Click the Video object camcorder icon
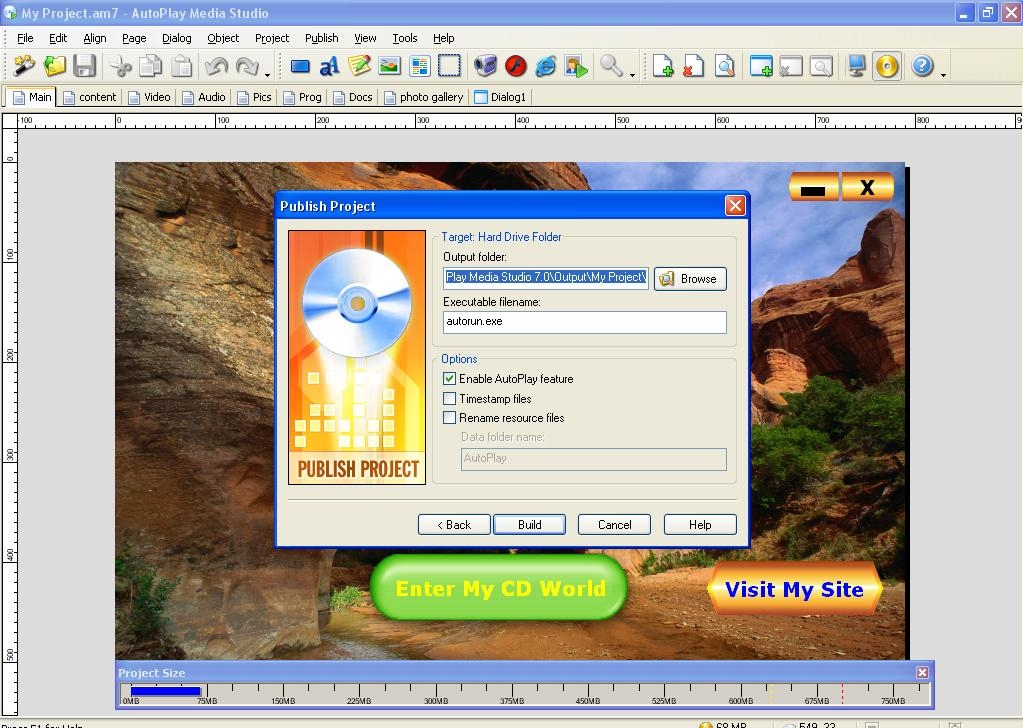Viewport: 1023px width, 728px height. 486,67
